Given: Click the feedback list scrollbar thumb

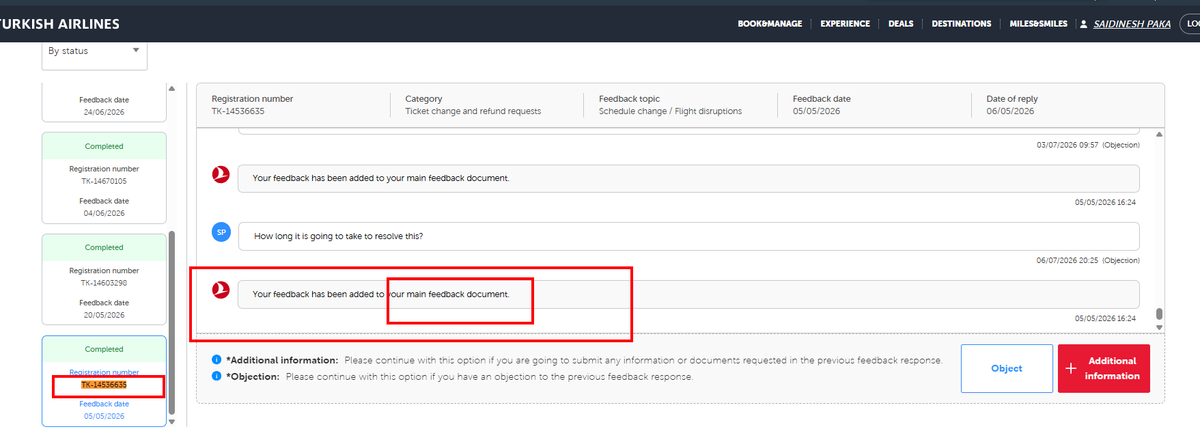Looking at the screenshot, I should (x=174, y=322).
